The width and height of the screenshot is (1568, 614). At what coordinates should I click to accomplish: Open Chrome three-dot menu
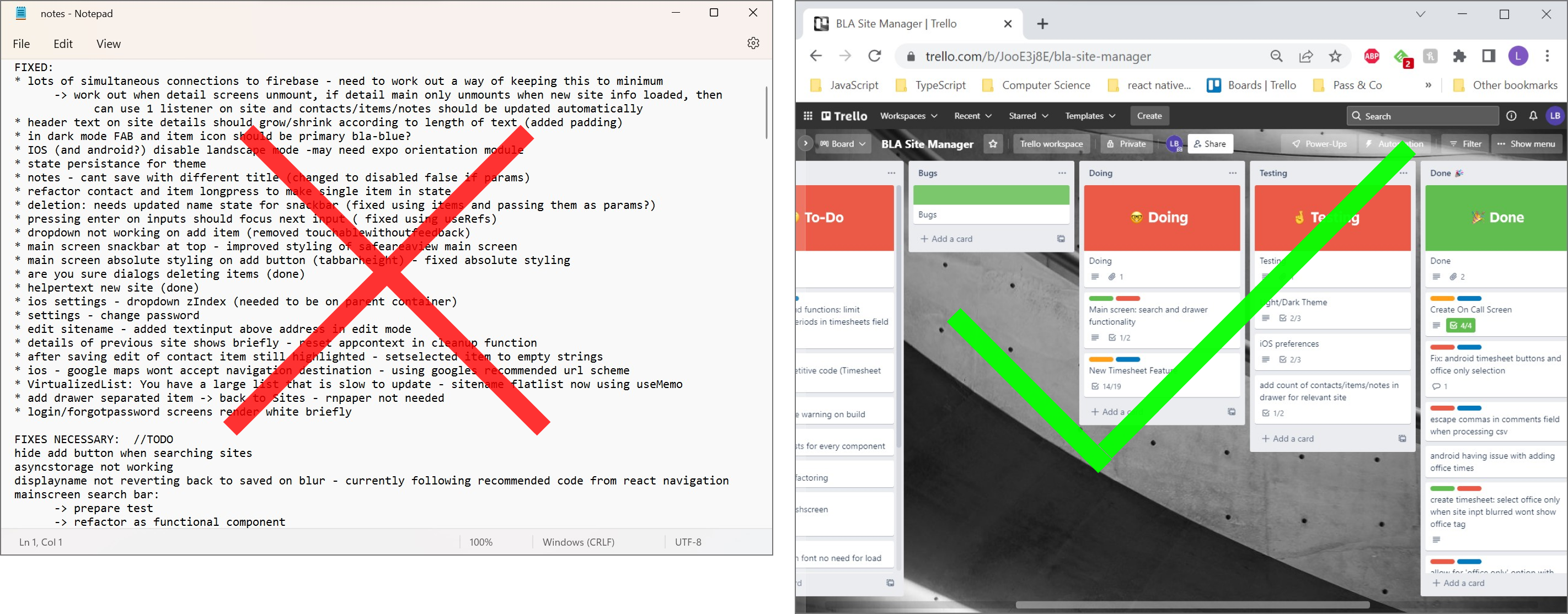[x=1547, y=56]
